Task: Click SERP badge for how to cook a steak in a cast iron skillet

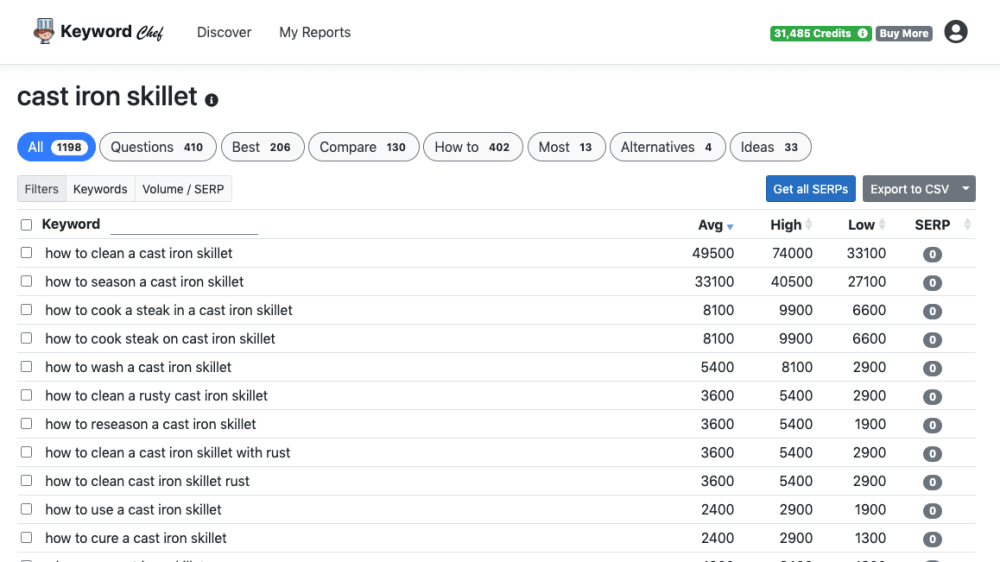Action: pos(932,311)
